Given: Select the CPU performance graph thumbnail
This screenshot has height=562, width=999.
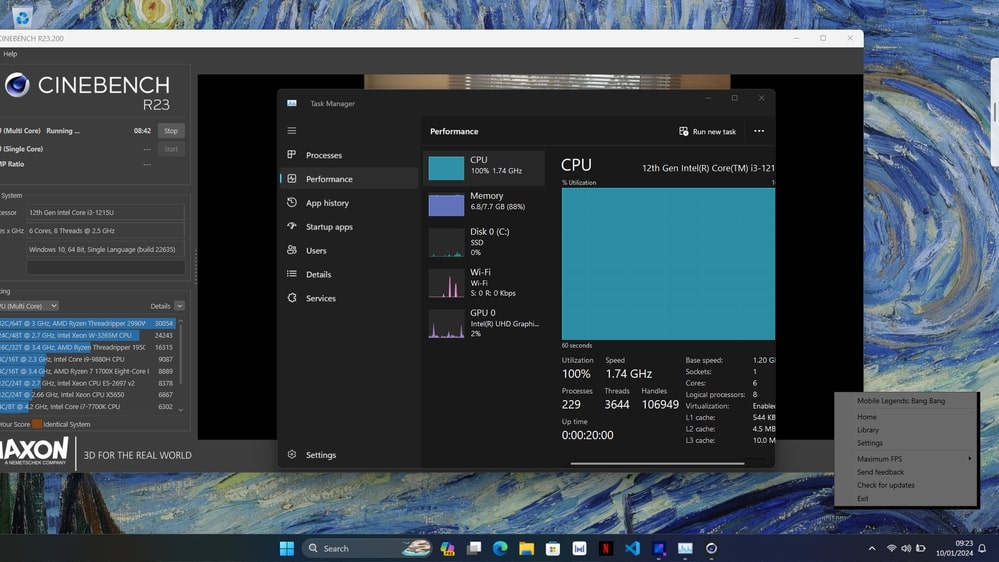Looking at the screenshot, I should pyautogui.click(x=446, y=168).
